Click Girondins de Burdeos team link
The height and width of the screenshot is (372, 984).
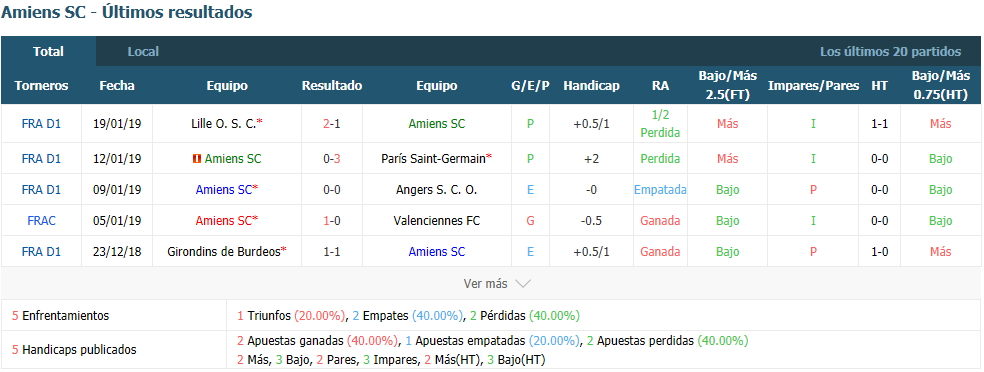coord(223,252)
